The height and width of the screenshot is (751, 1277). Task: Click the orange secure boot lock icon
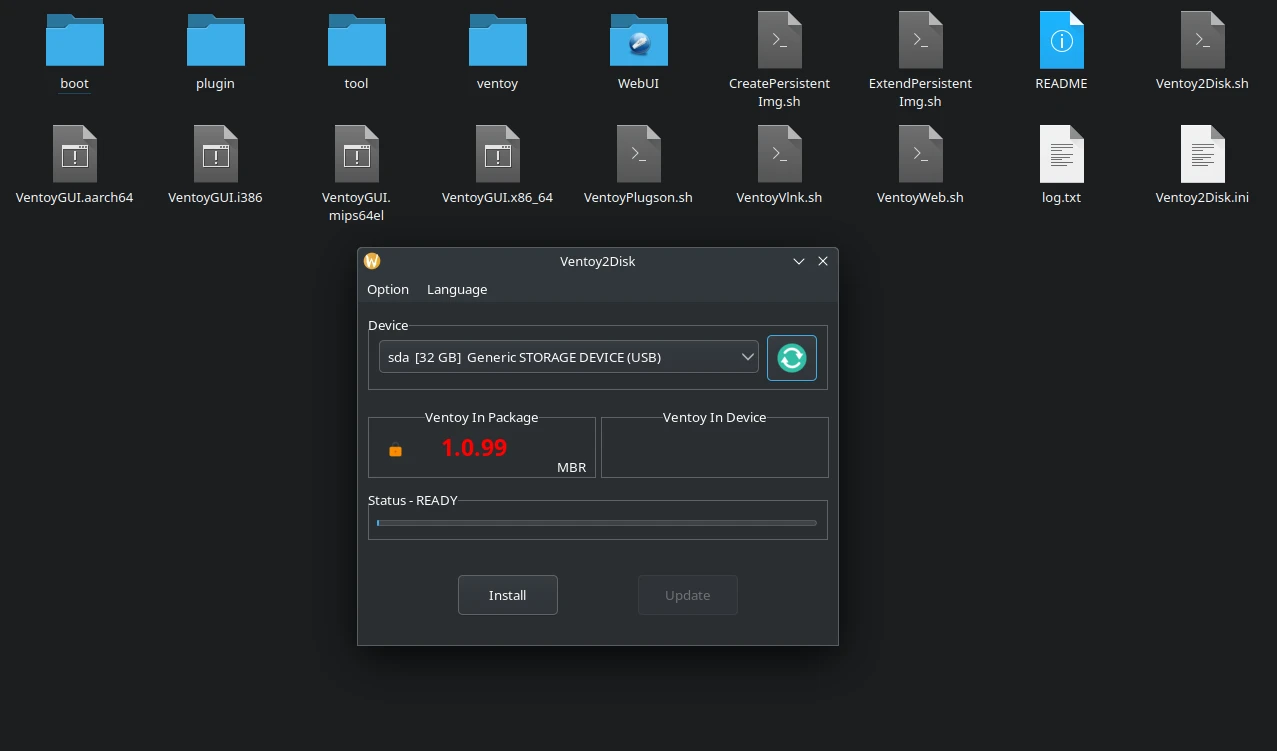click(395, 451)
